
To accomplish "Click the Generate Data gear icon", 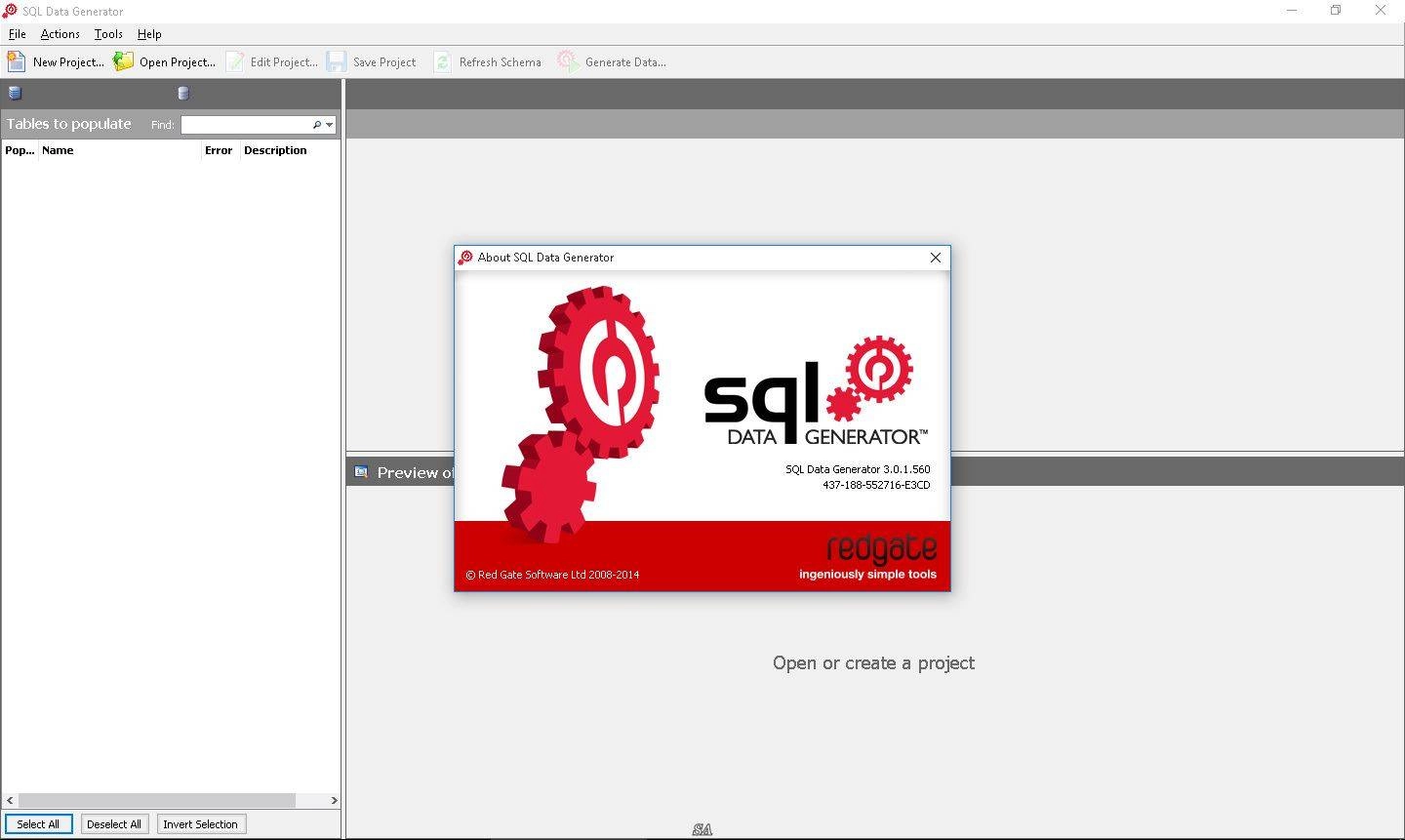I will [568, 61].
